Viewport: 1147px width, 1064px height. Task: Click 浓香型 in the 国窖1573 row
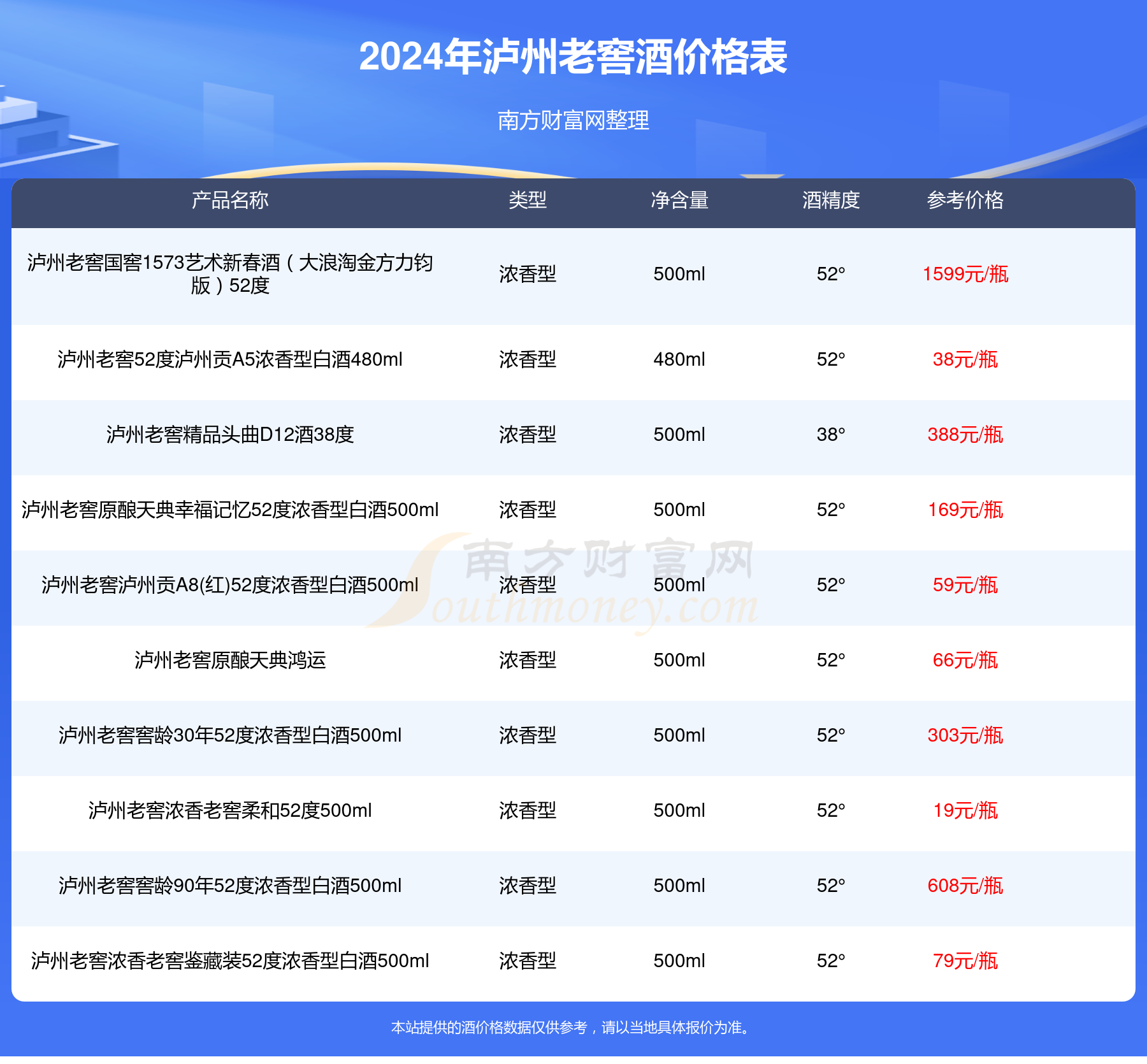click(528, 274)
